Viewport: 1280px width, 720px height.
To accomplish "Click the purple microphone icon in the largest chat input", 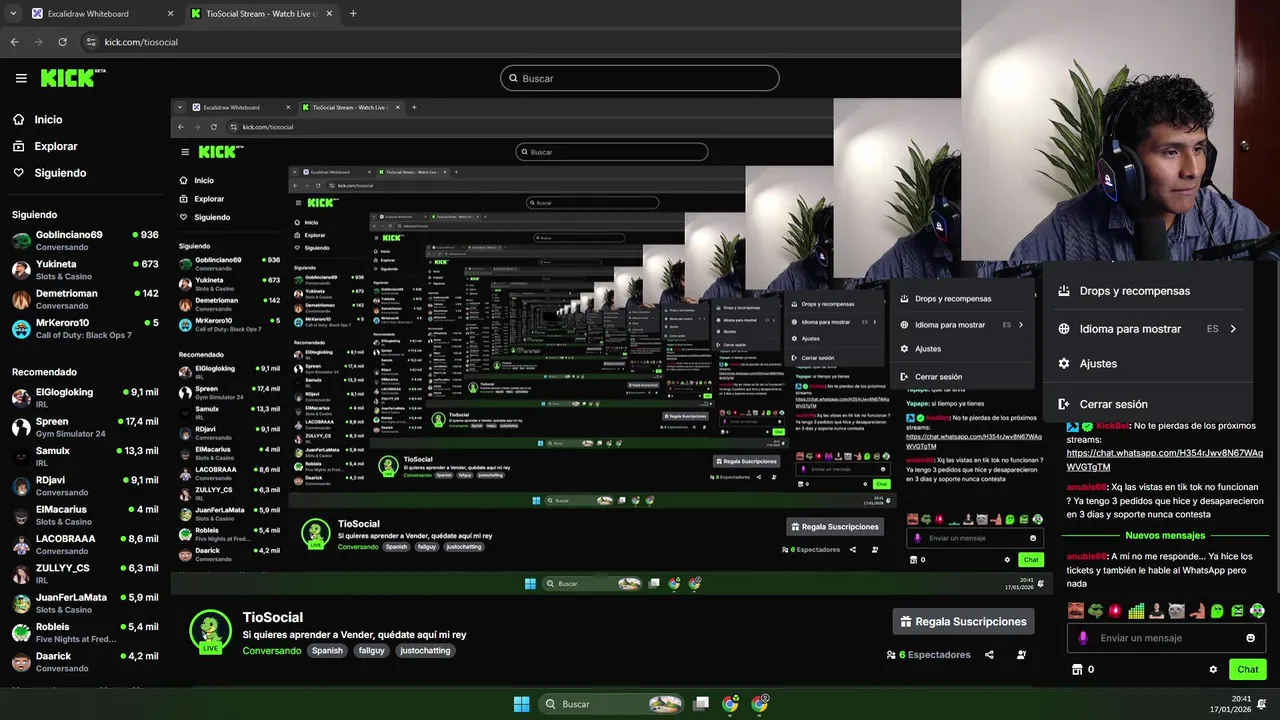I will click(1082, 638).
